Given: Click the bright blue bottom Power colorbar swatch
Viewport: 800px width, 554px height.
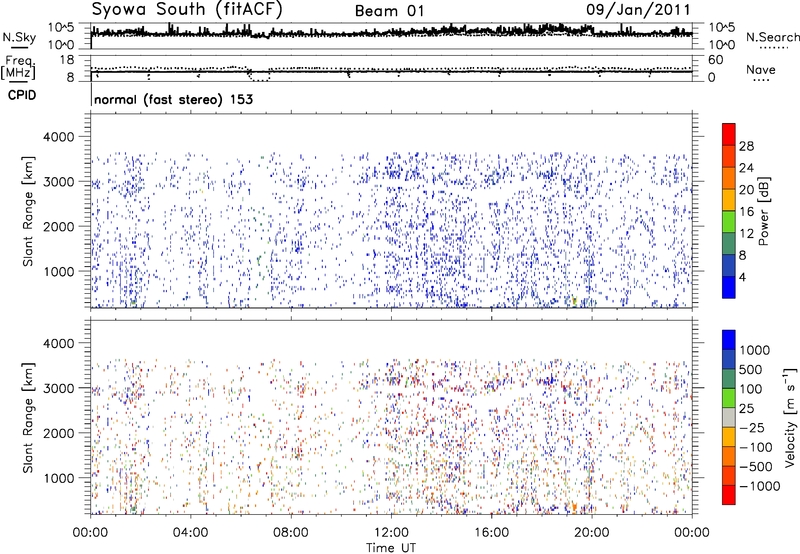Looking at the screenshot, I should (x=729, y=287).
